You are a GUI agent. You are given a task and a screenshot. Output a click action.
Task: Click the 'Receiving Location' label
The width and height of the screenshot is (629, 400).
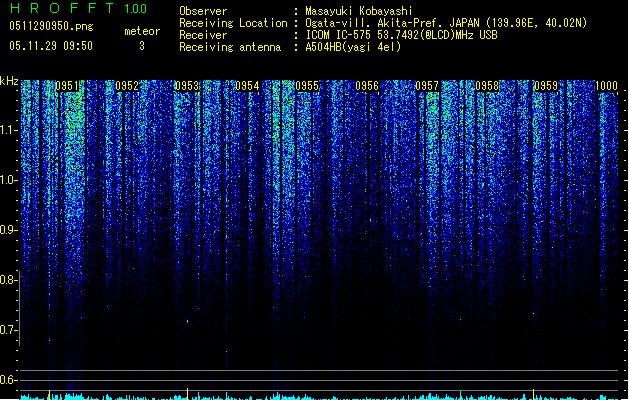(x=233, y=23)
